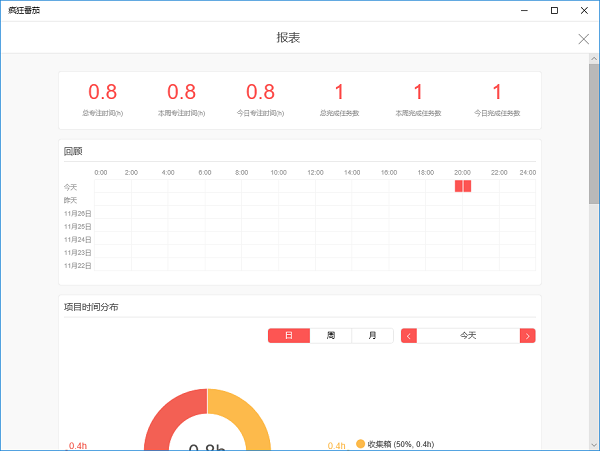The height and width of the screenshot is (451, 600).
Task: Click the vertical scrollbar thumb
Action: point(593,130)
